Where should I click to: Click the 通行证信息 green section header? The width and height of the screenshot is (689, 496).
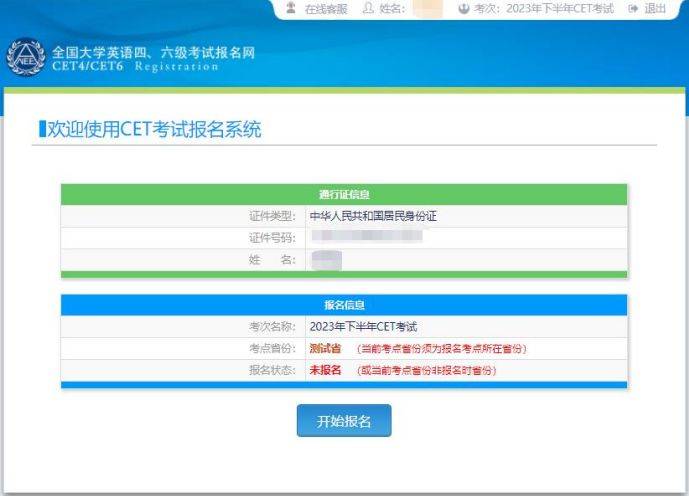pyautogui.click(x=344, y=195)
